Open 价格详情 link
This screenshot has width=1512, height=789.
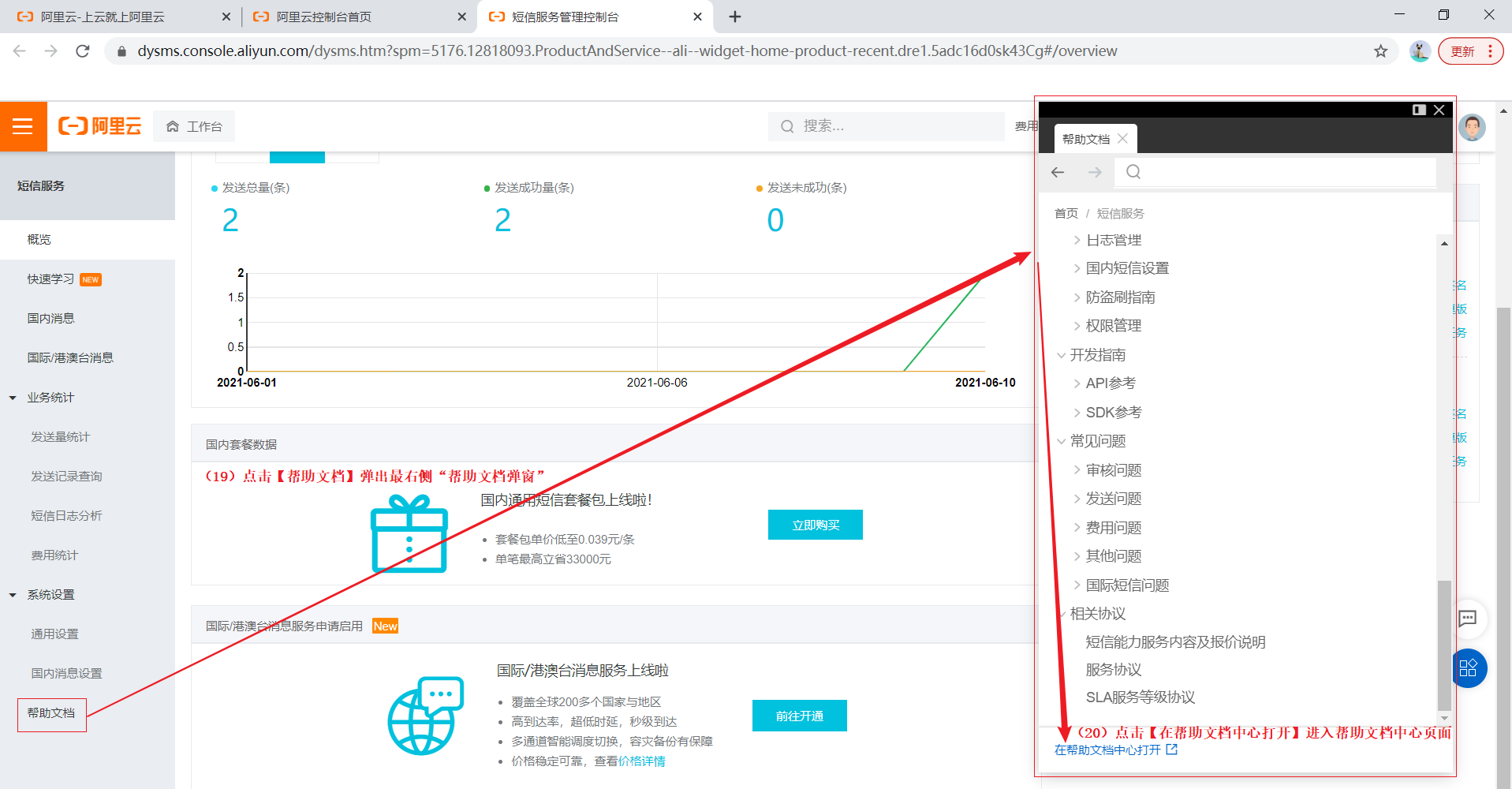coord(641,761)
